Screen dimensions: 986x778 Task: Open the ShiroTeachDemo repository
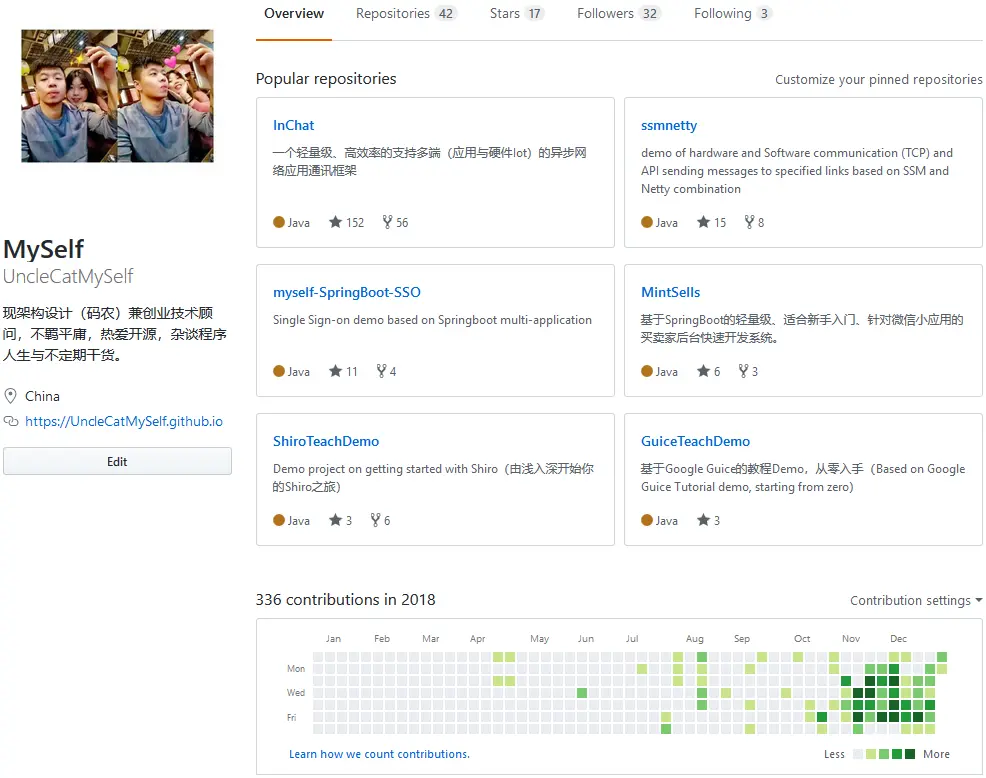tap(326, 442)
